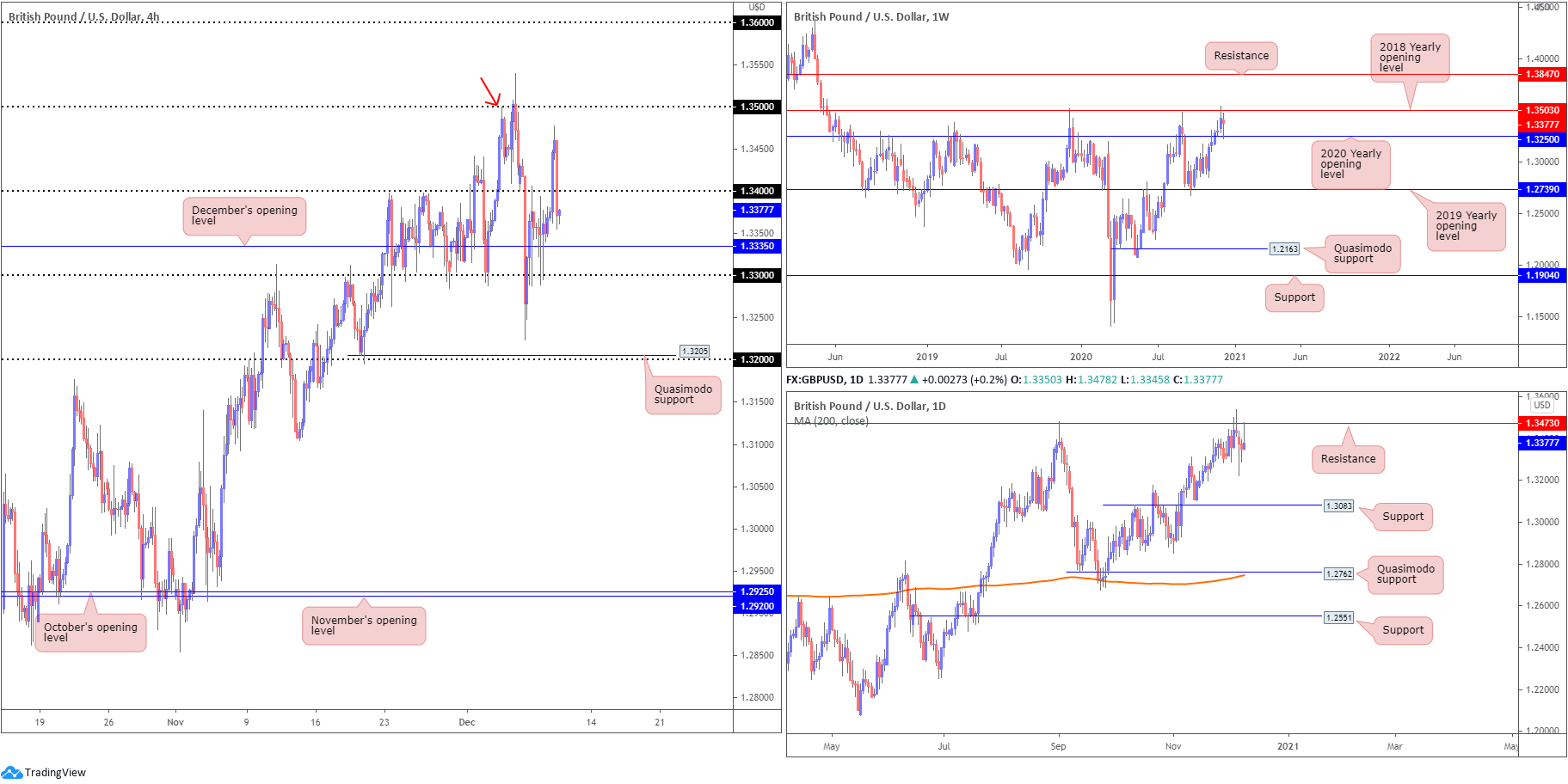
Task: Click the red 1.38470 price tag
Action: [x=1541, y=75]
